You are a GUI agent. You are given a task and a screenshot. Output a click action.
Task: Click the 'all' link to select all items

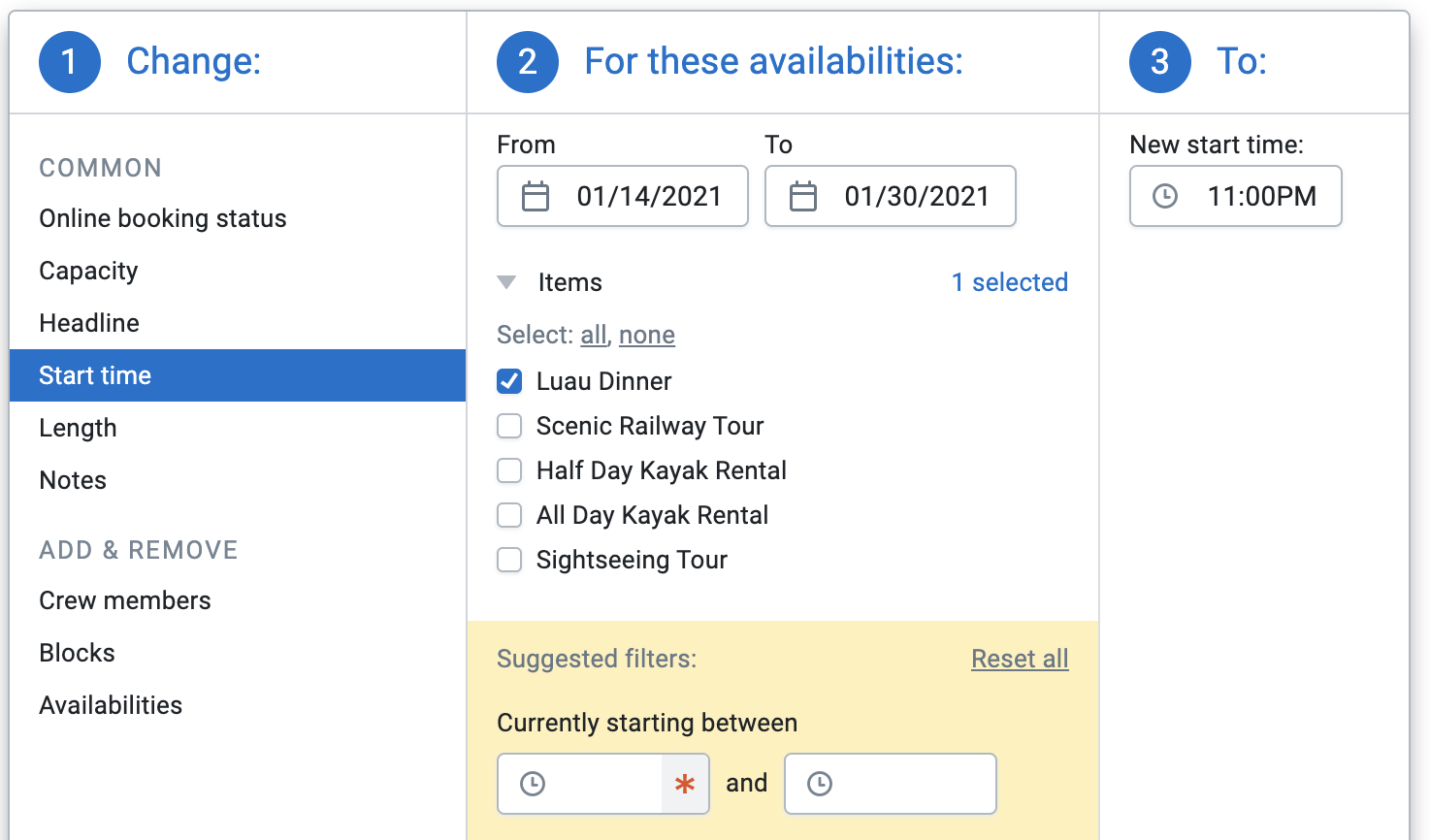(592, 335)
